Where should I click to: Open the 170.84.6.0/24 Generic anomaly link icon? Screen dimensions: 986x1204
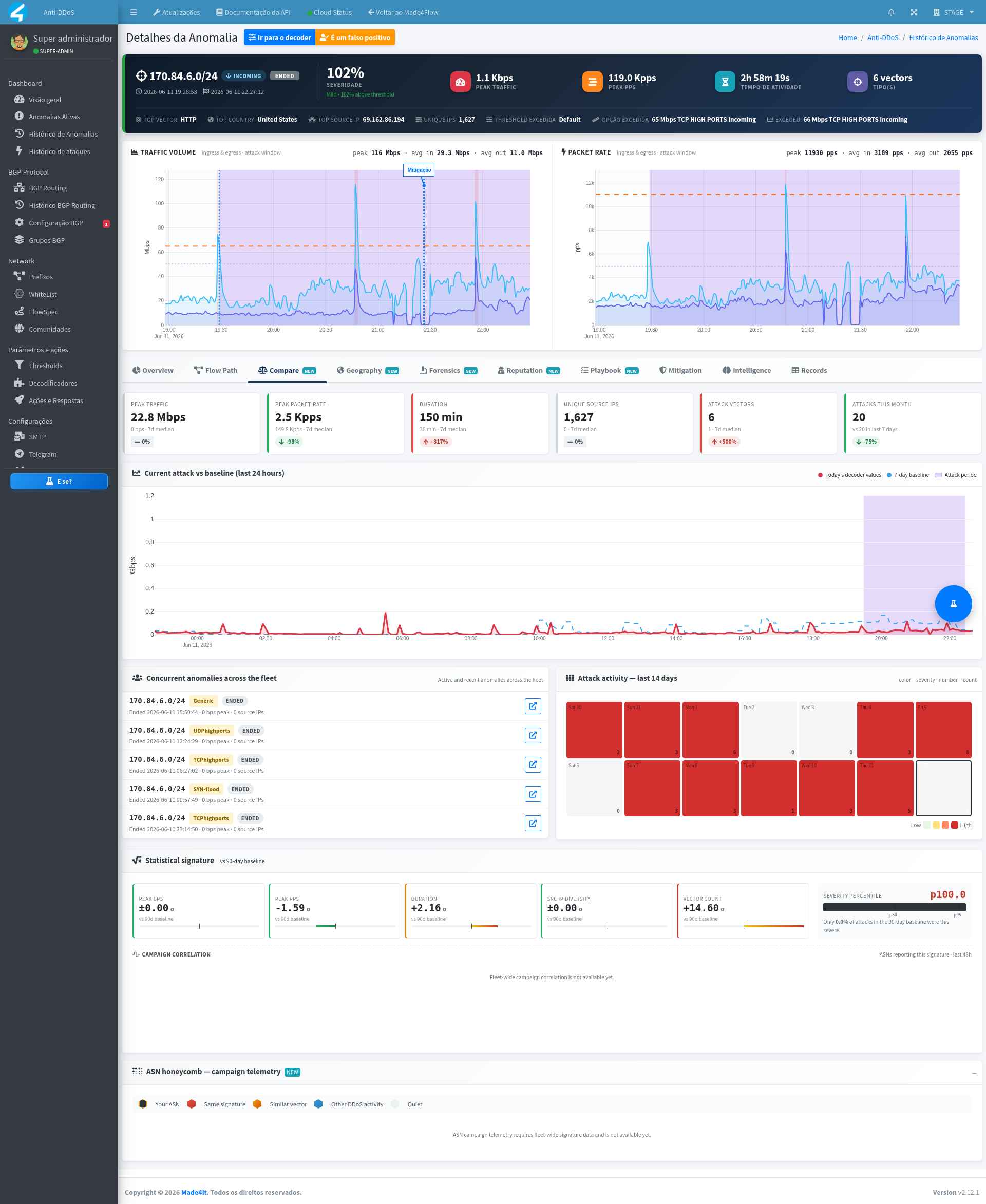pos(532,706)
